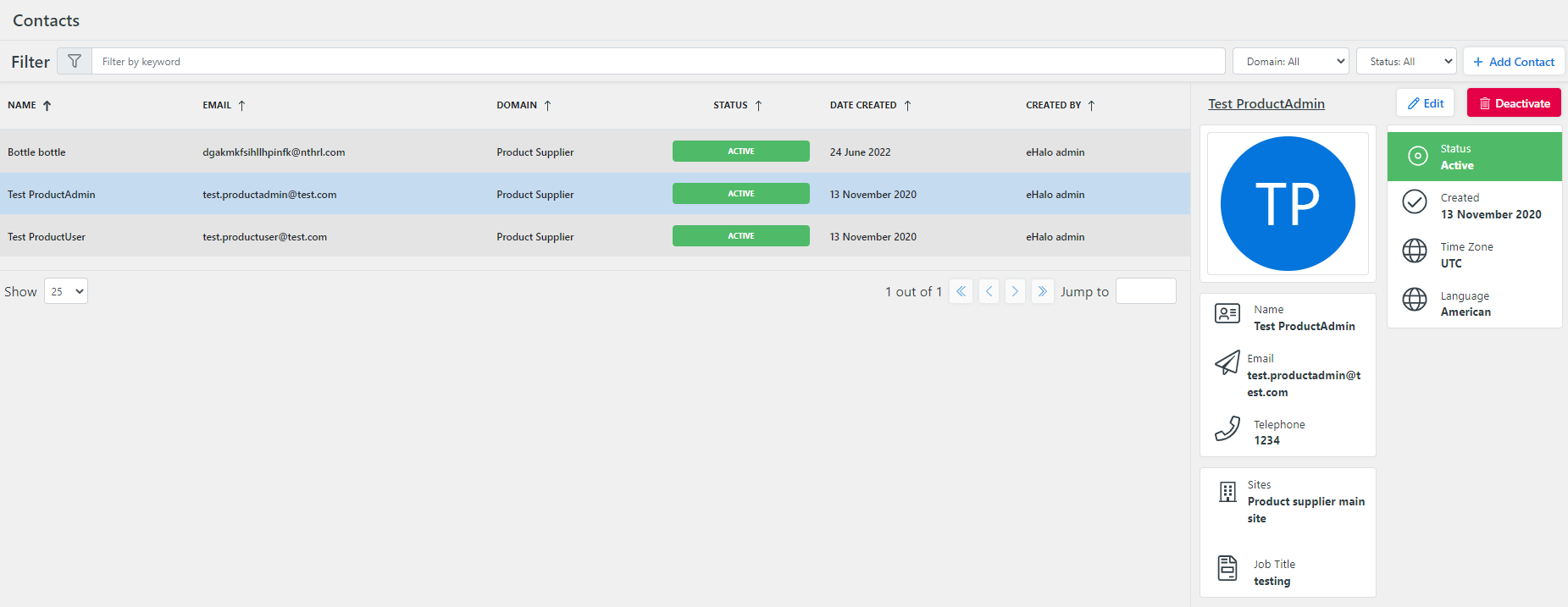1568x607 pixels.
Task: Click the time zone value UTC
Action: click(x=1451, y=263)
